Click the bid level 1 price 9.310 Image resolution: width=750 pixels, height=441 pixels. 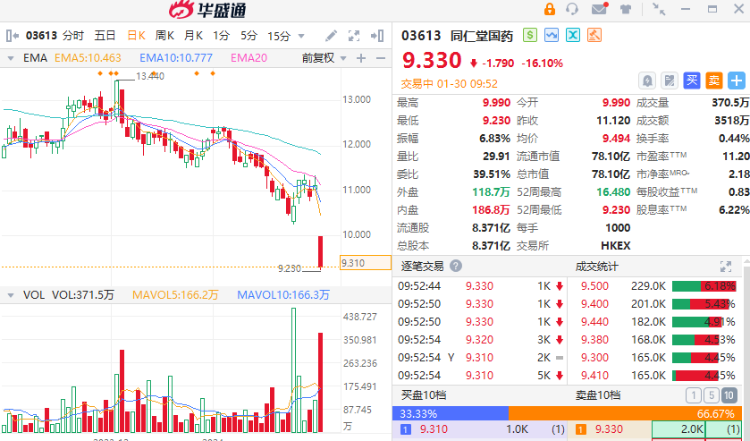434,429
